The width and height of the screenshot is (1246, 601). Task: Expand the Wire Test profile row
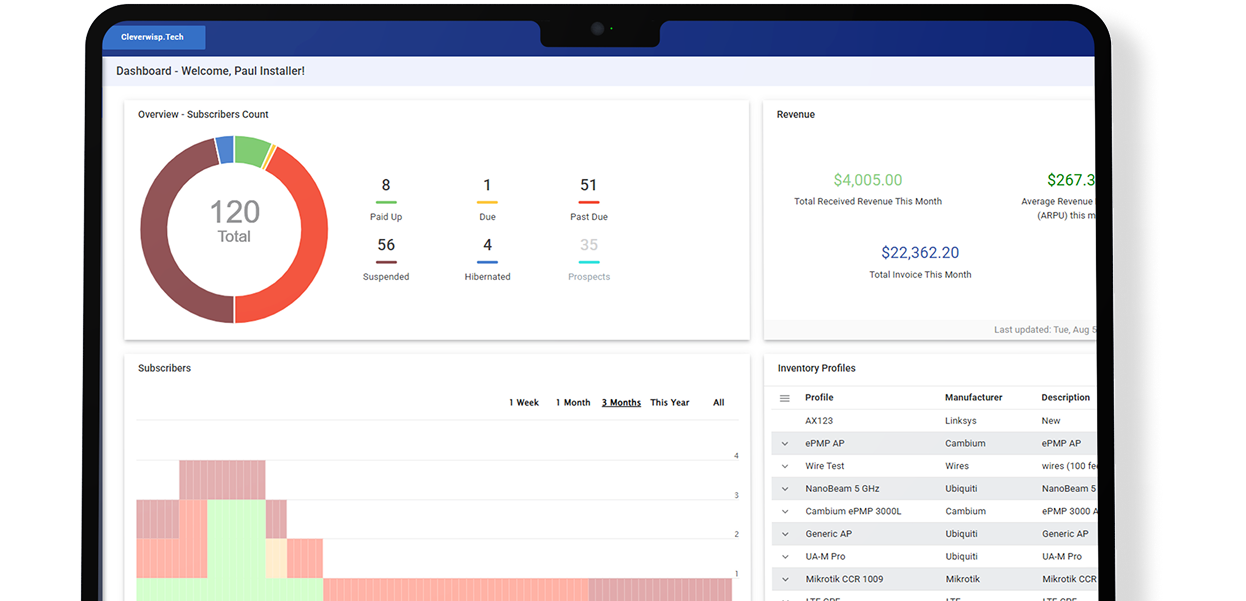pos(785,466)
